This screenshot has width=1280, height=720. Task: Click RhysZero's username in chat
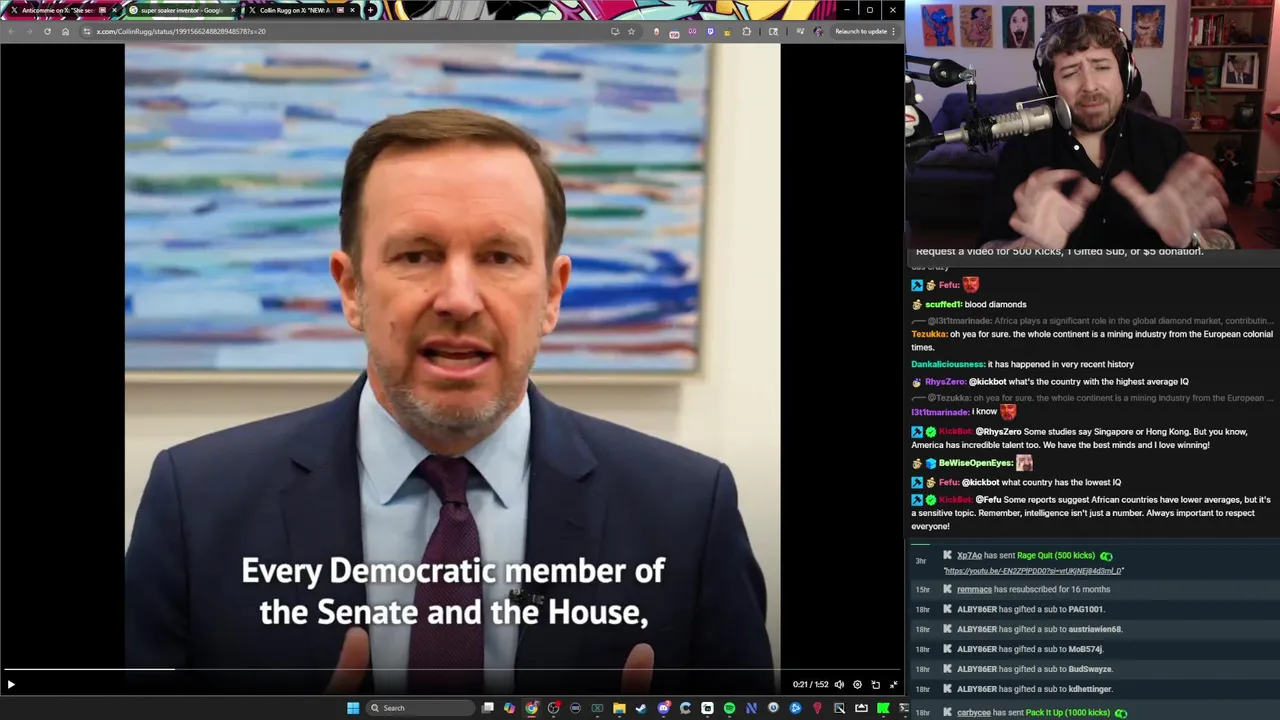point(945,382)
